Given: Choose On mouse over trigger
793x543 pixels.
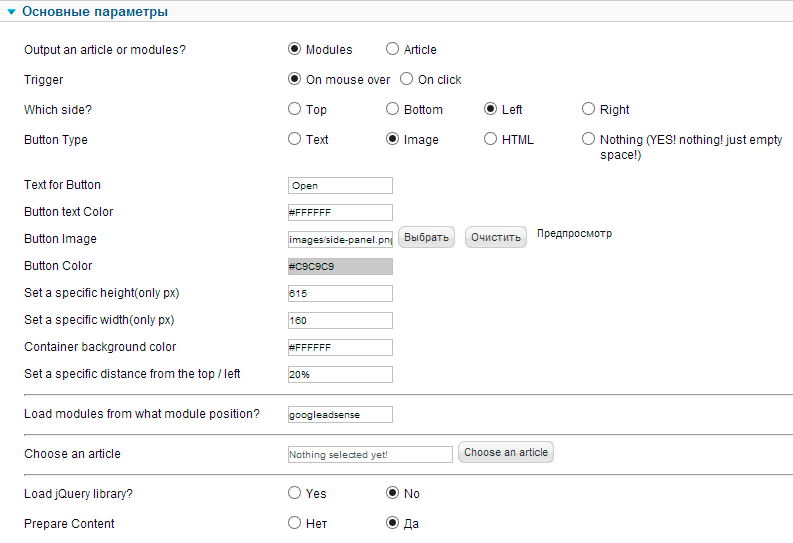Looking at the screenshot, I should tap(294, 79).
